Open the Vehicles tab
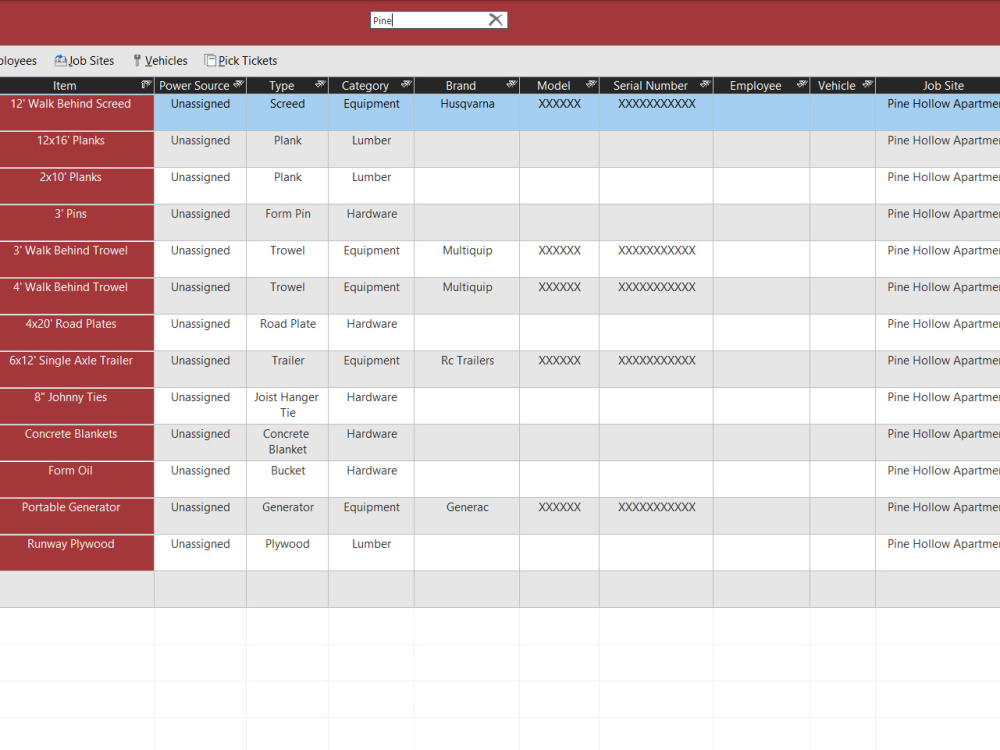This screenshot has width=1000, height=750. 160,61
